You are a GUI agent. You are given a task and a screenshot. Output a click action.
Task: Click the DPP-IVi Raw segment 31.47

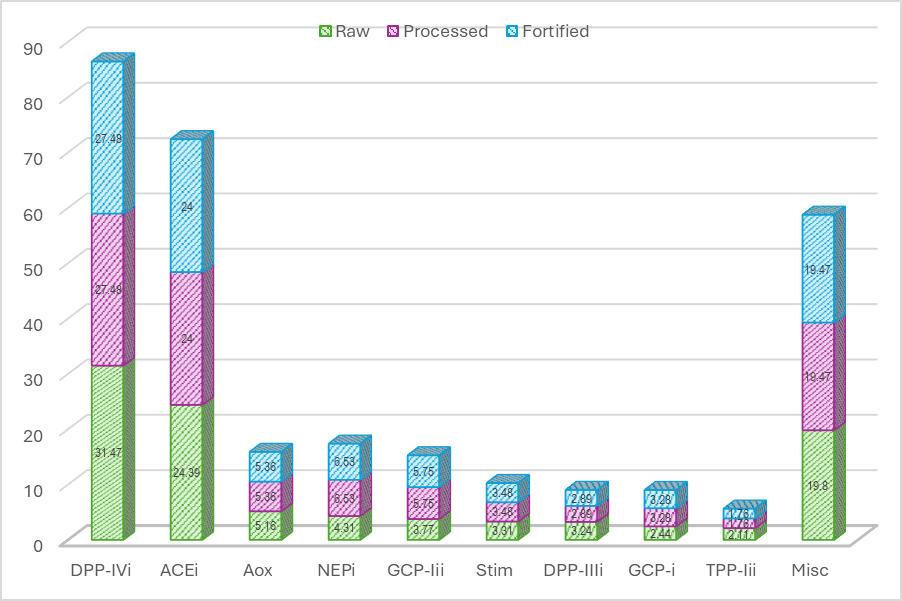point(108,453)
